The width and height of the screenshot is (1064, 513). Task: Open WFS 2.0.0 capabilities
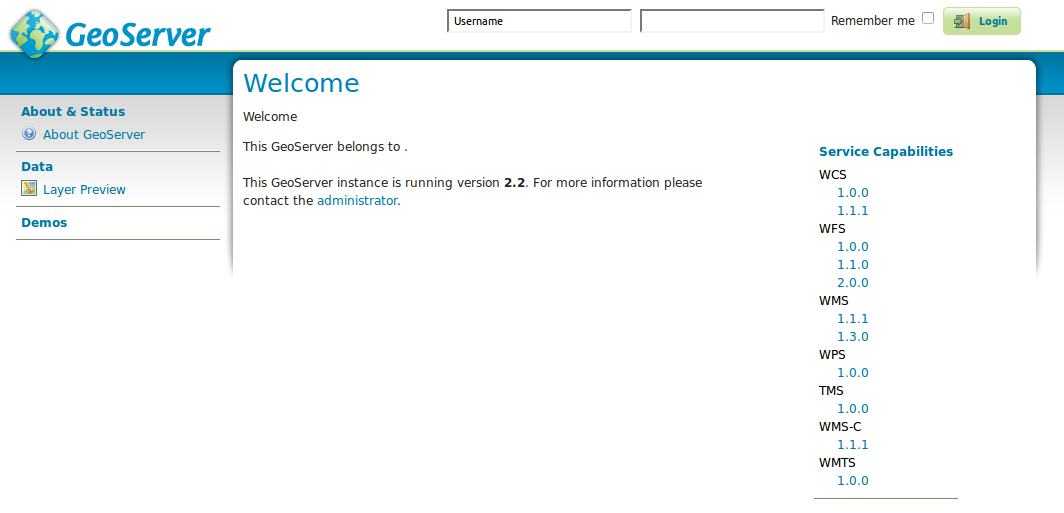pos(853,282)
